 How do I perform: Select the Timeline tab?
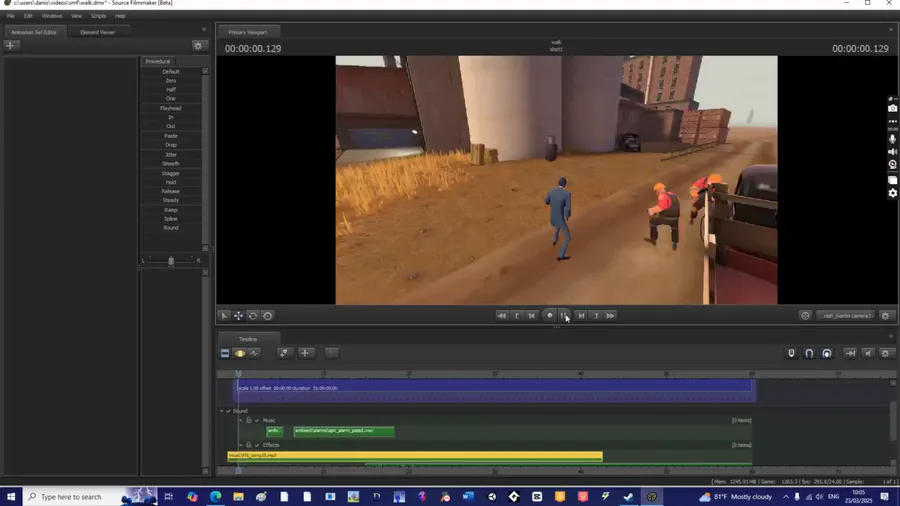click(248, 339)
